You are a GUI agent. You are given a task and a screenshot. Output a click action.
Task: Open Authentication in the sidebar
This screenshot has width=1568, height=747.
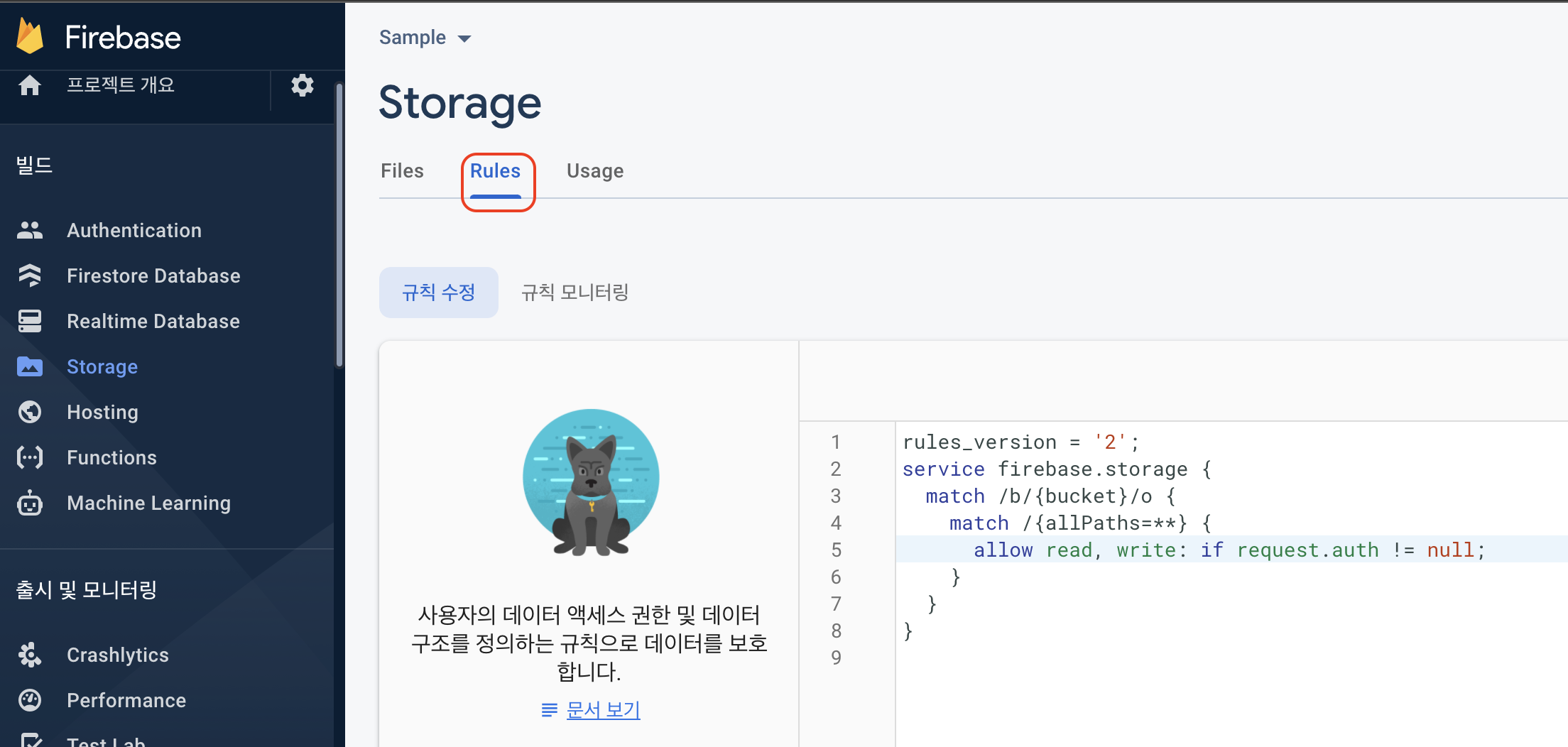(x=134, y=230)
